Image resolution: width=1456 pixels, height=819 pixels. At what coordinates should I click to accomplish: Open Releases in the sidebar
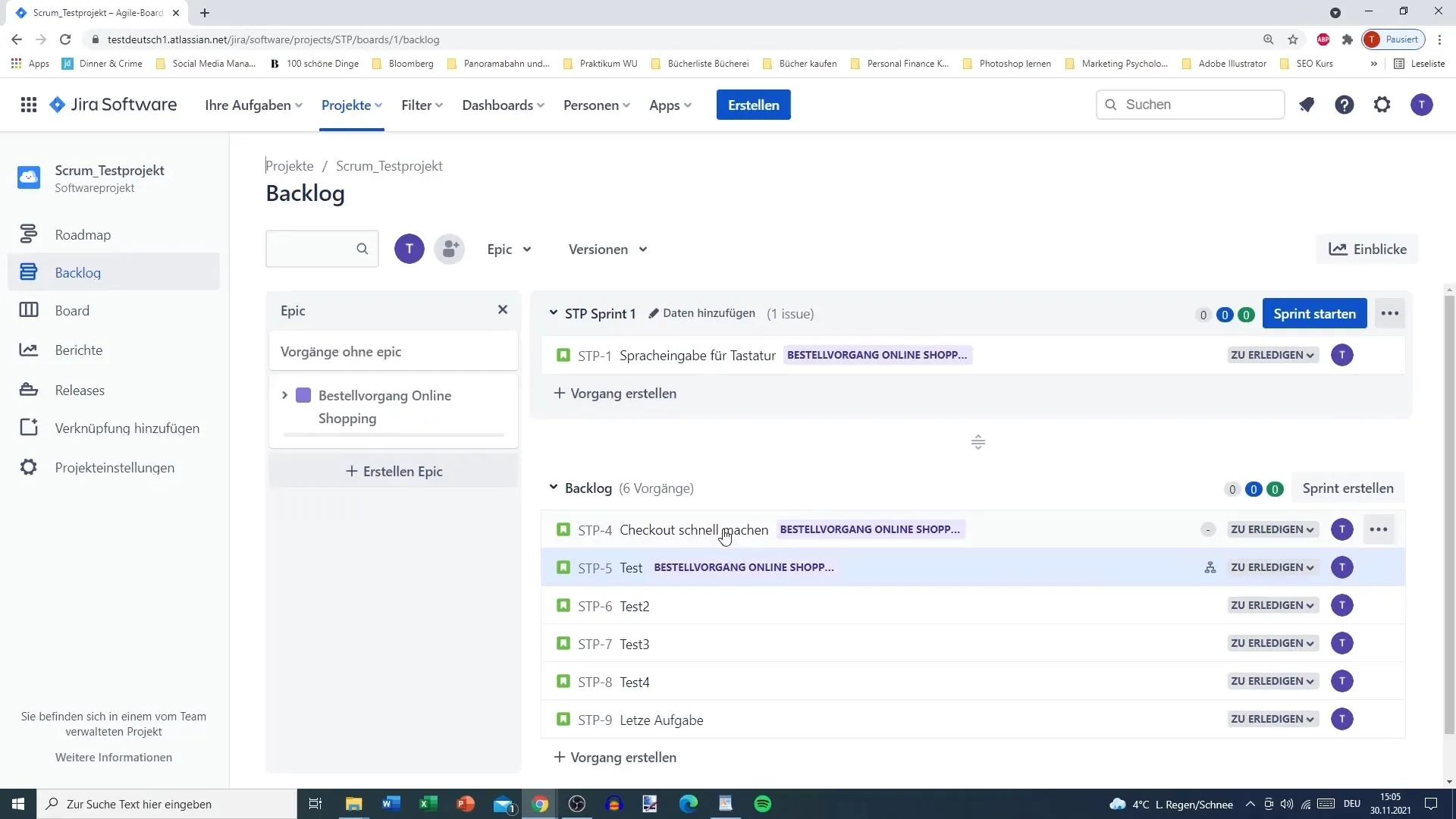(114, 390)
